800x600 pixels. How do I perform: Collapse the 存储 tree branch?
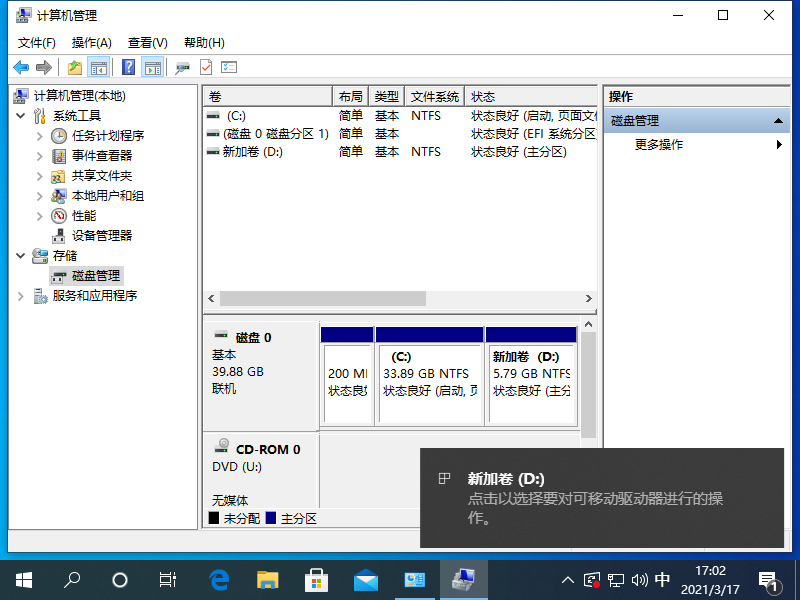click(22, 255)
